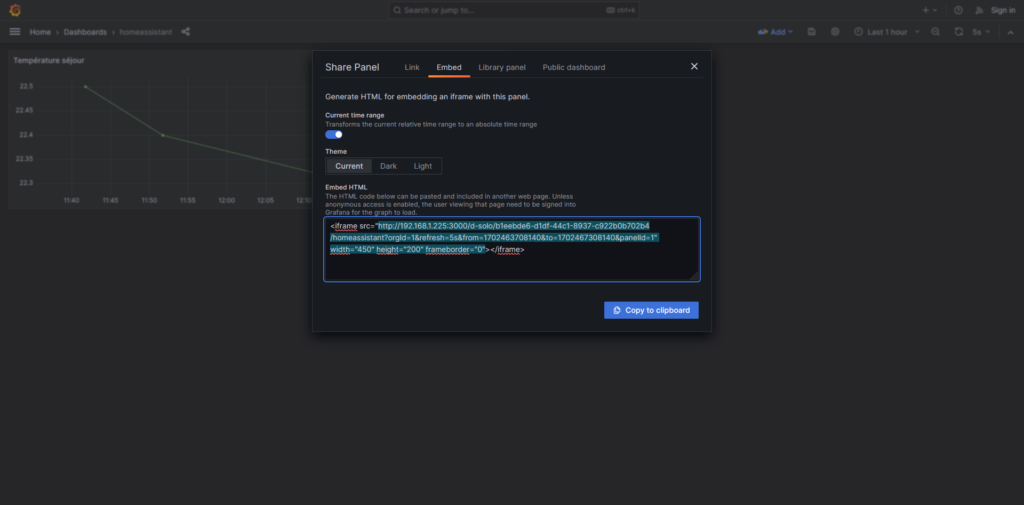Expand the 5s refresh interval dropdown

click(982, 31)
